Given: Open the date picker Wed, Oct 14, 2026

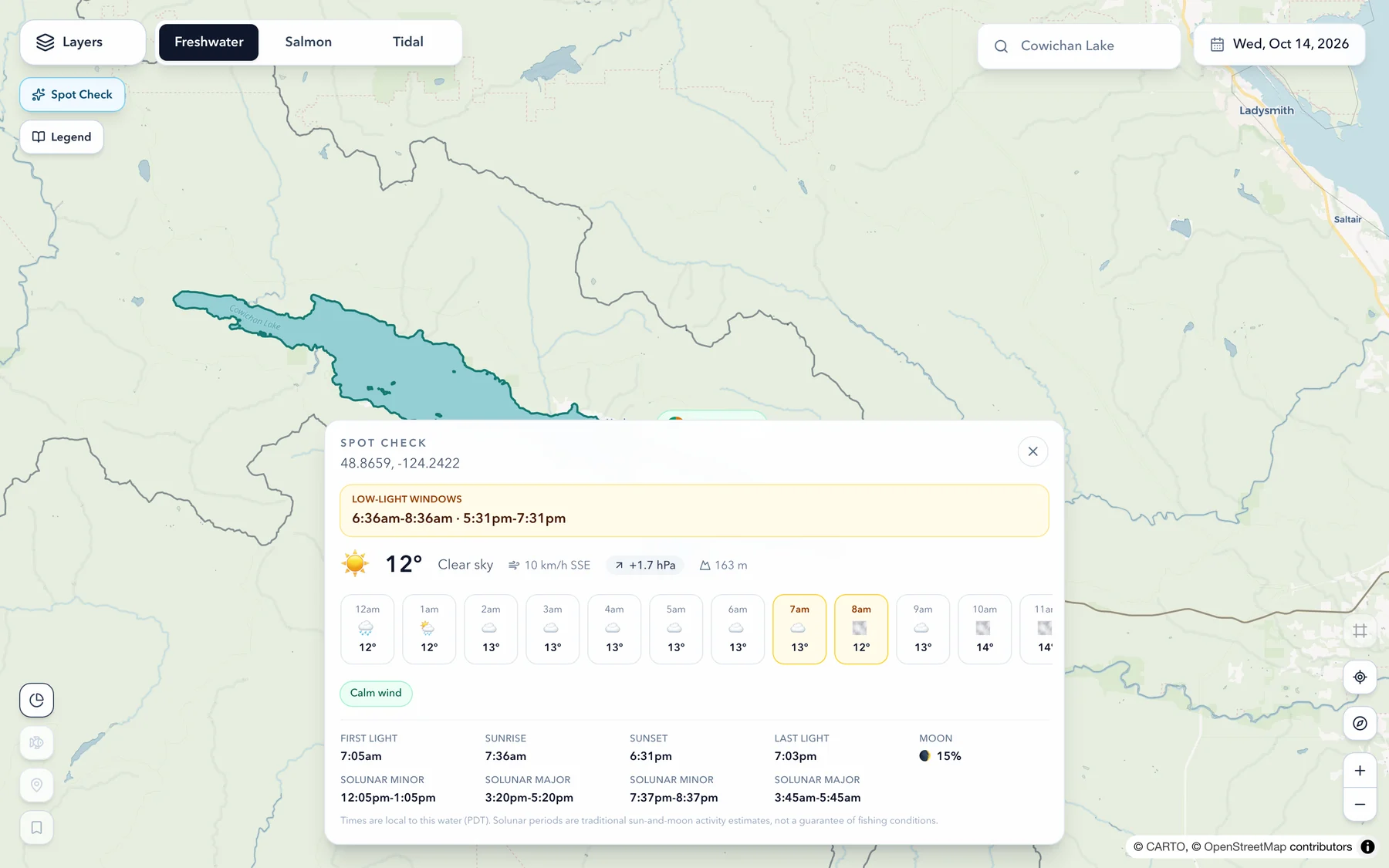Looking at the screenshot, I should point(1279,44).
